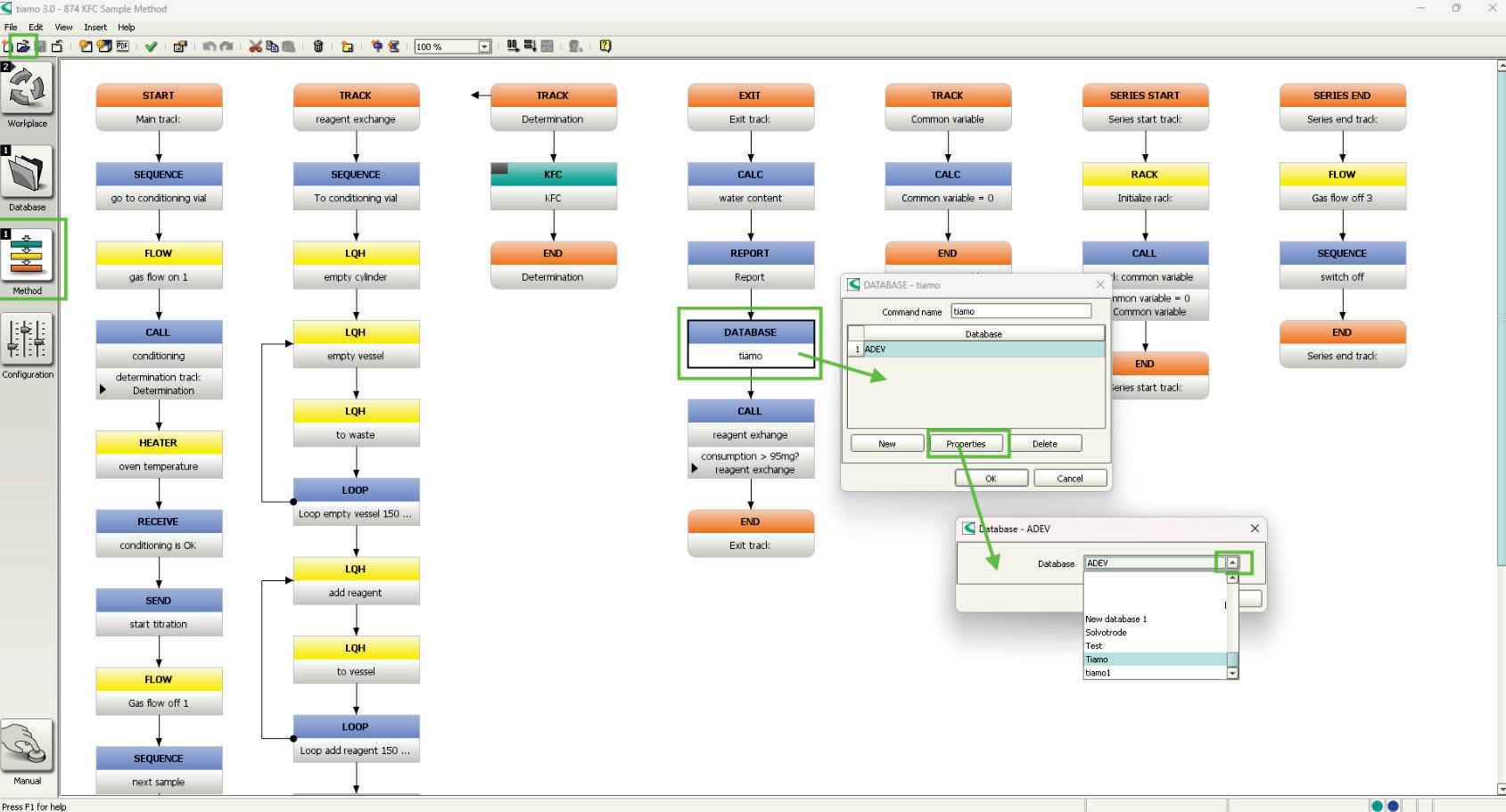
Task: Click the cut scissors toolbar icon
Action: pyautogui.click(x=256, y=46)
